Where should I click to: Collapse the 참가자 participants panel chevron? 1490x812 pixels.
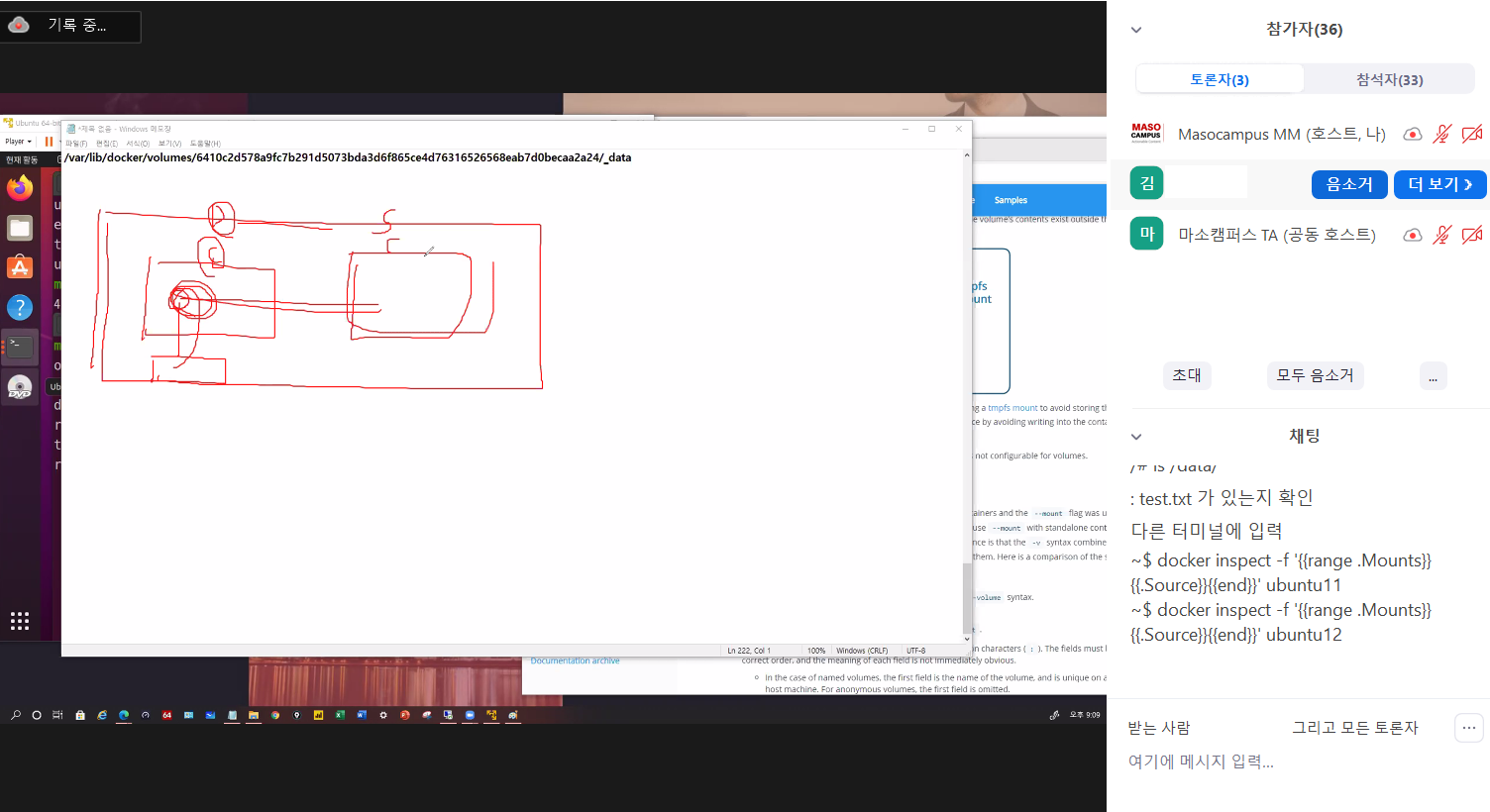coord(1136,30)
